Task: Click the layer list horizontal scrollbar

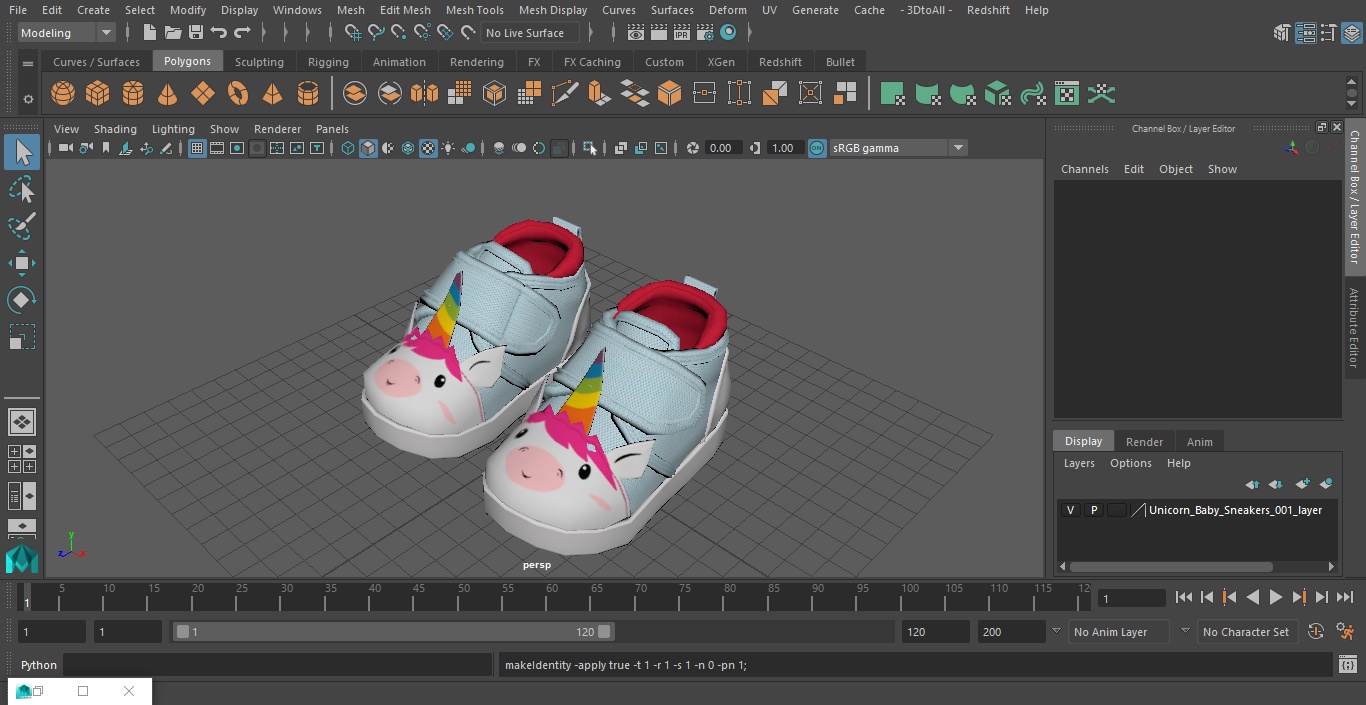Action: point(1171,566)
